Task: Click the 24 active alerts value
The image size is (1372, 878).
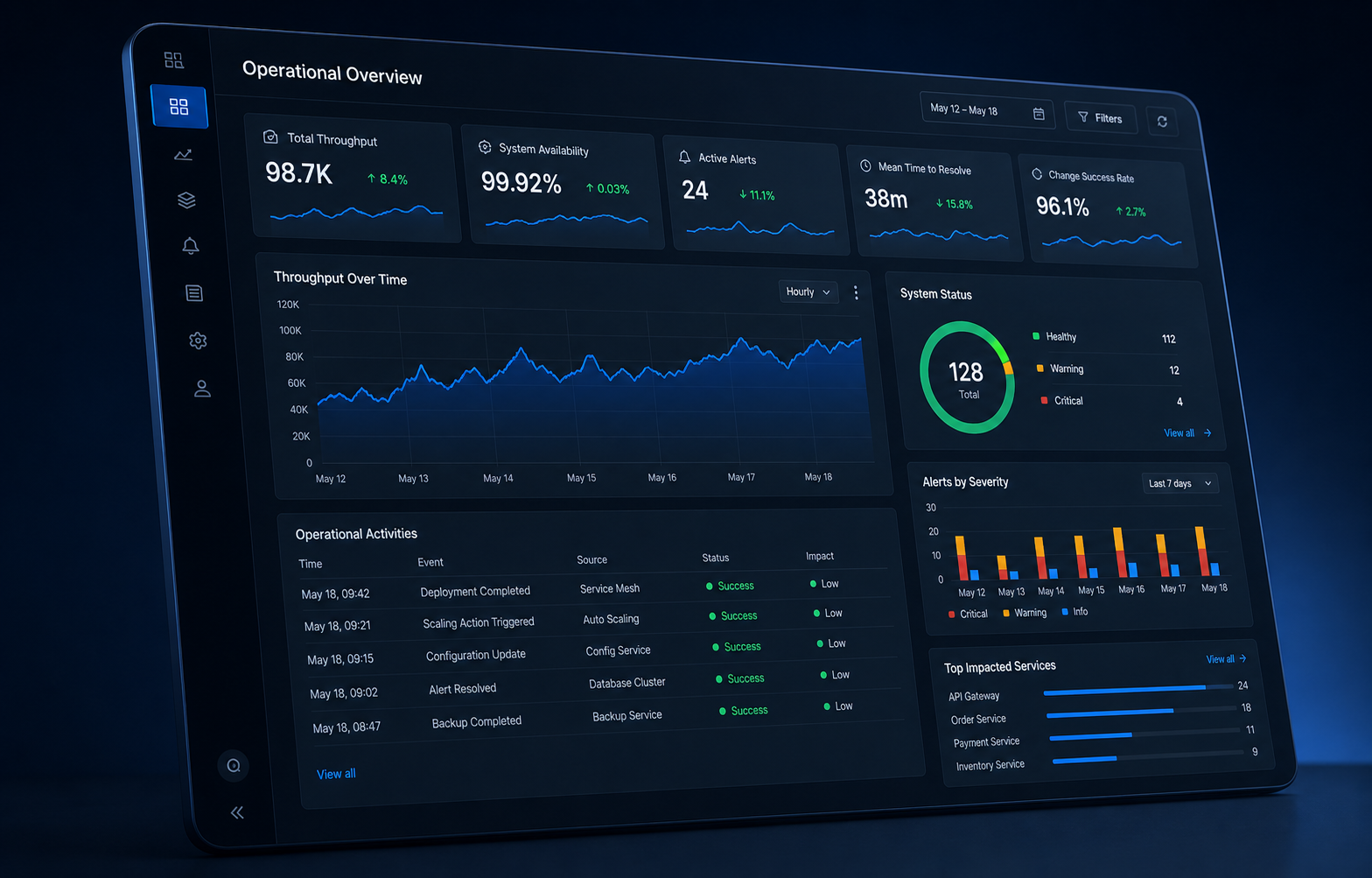Action: 695,190
